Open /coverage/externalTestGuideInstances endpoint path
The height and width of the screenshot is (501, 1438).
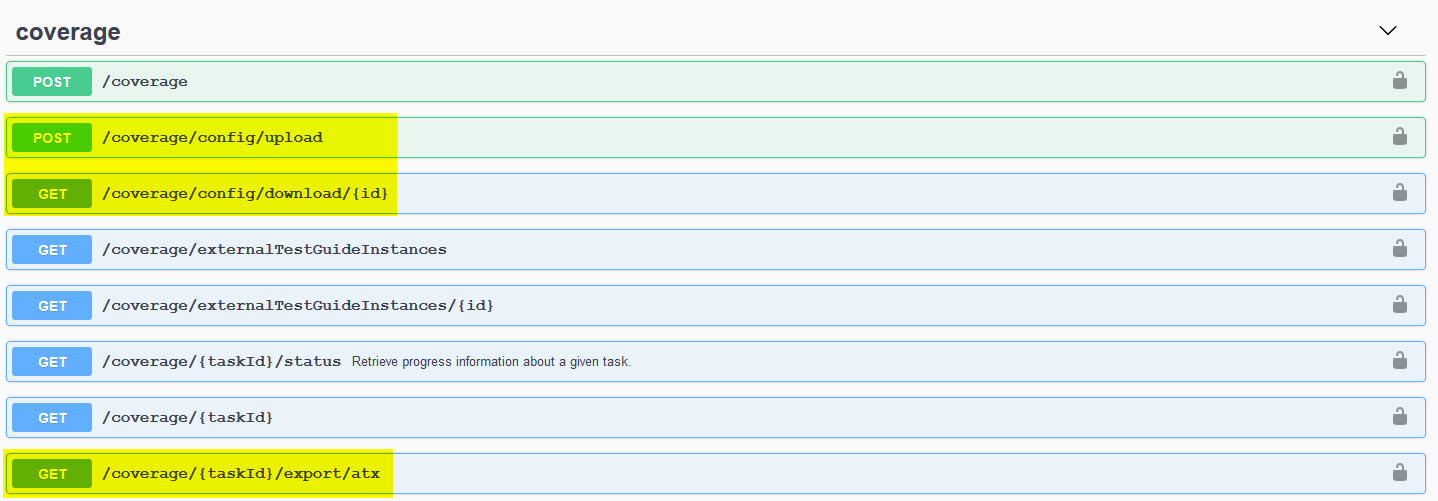(274, 250)
